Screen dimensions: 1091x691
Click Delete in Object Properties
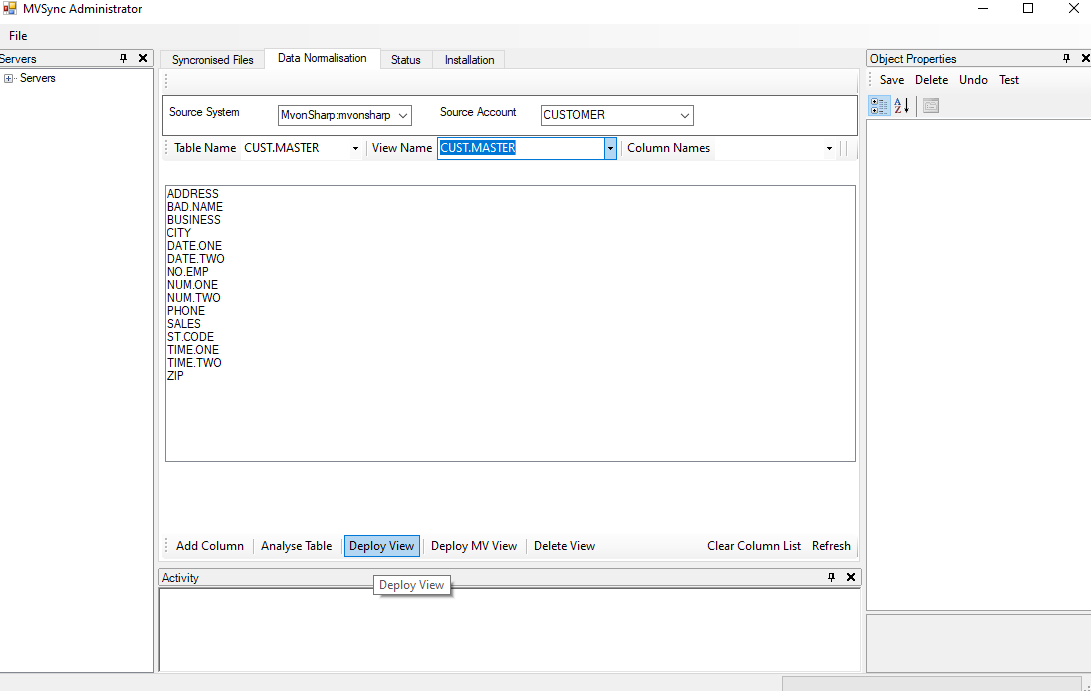[932, 80]
